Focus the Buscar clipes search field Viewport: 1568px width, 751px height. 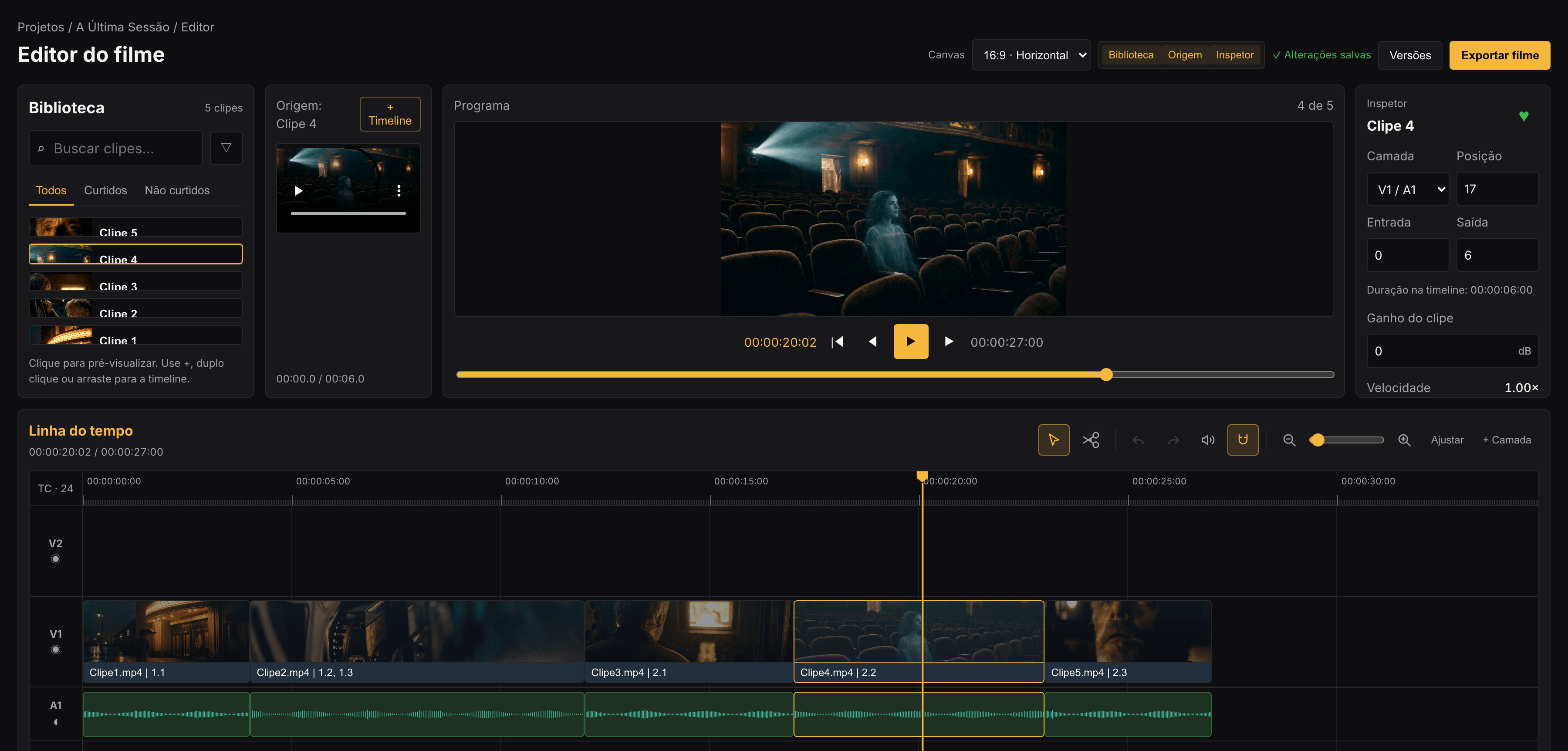coord(116,148)
